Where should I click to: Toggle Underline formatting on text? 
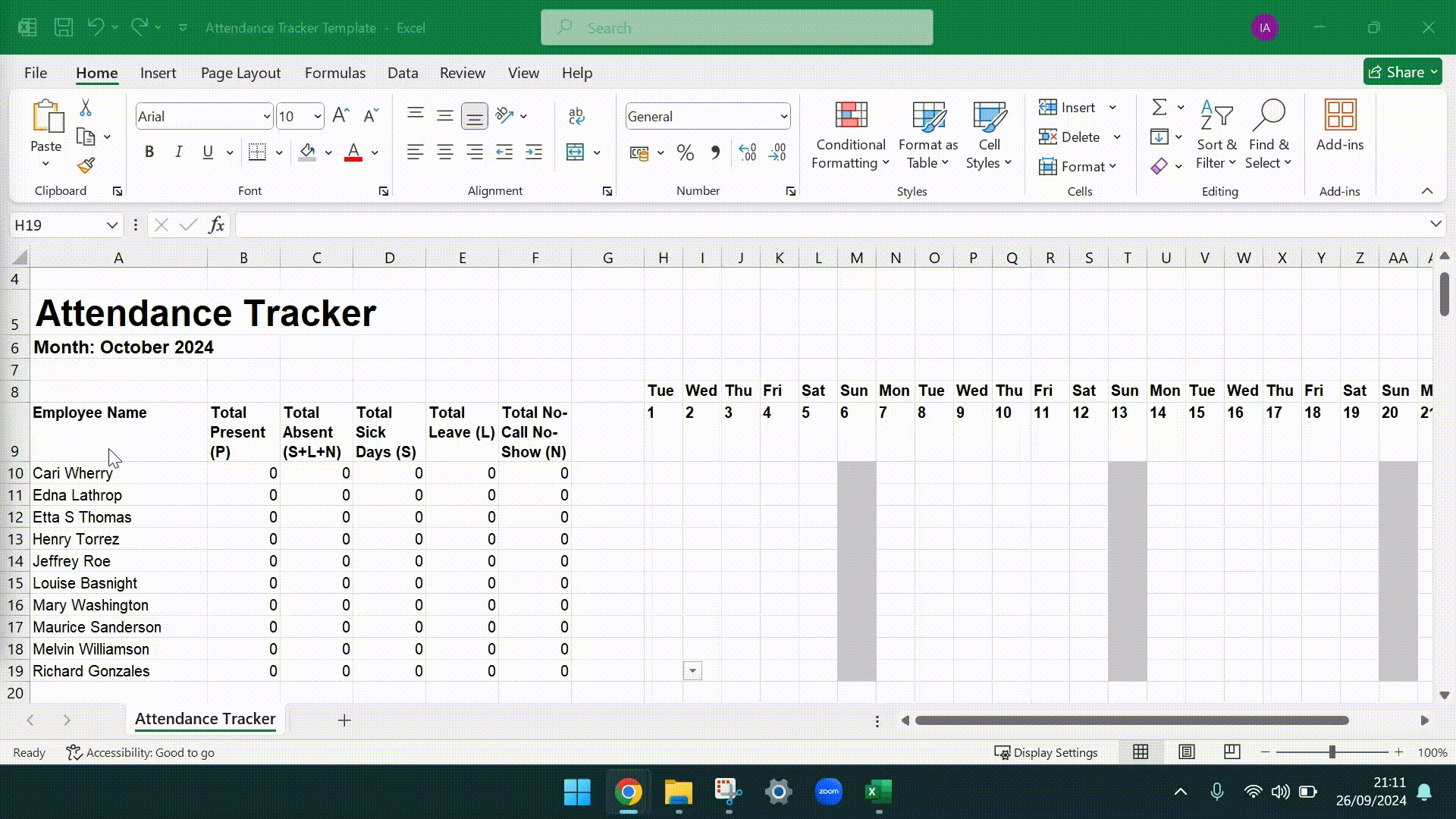(x=207, y=152)
